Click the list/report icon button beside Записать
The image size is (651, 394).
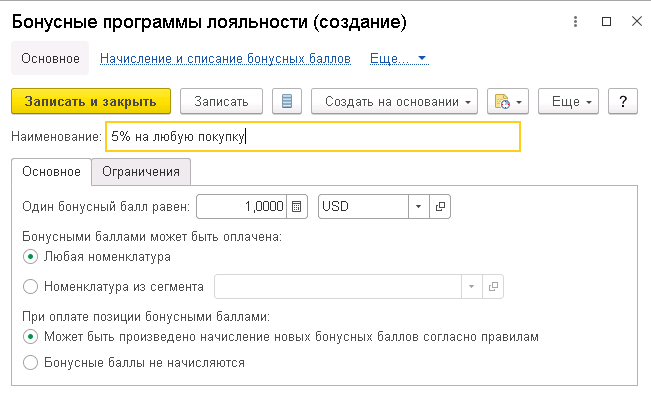[x=287, y=101]
